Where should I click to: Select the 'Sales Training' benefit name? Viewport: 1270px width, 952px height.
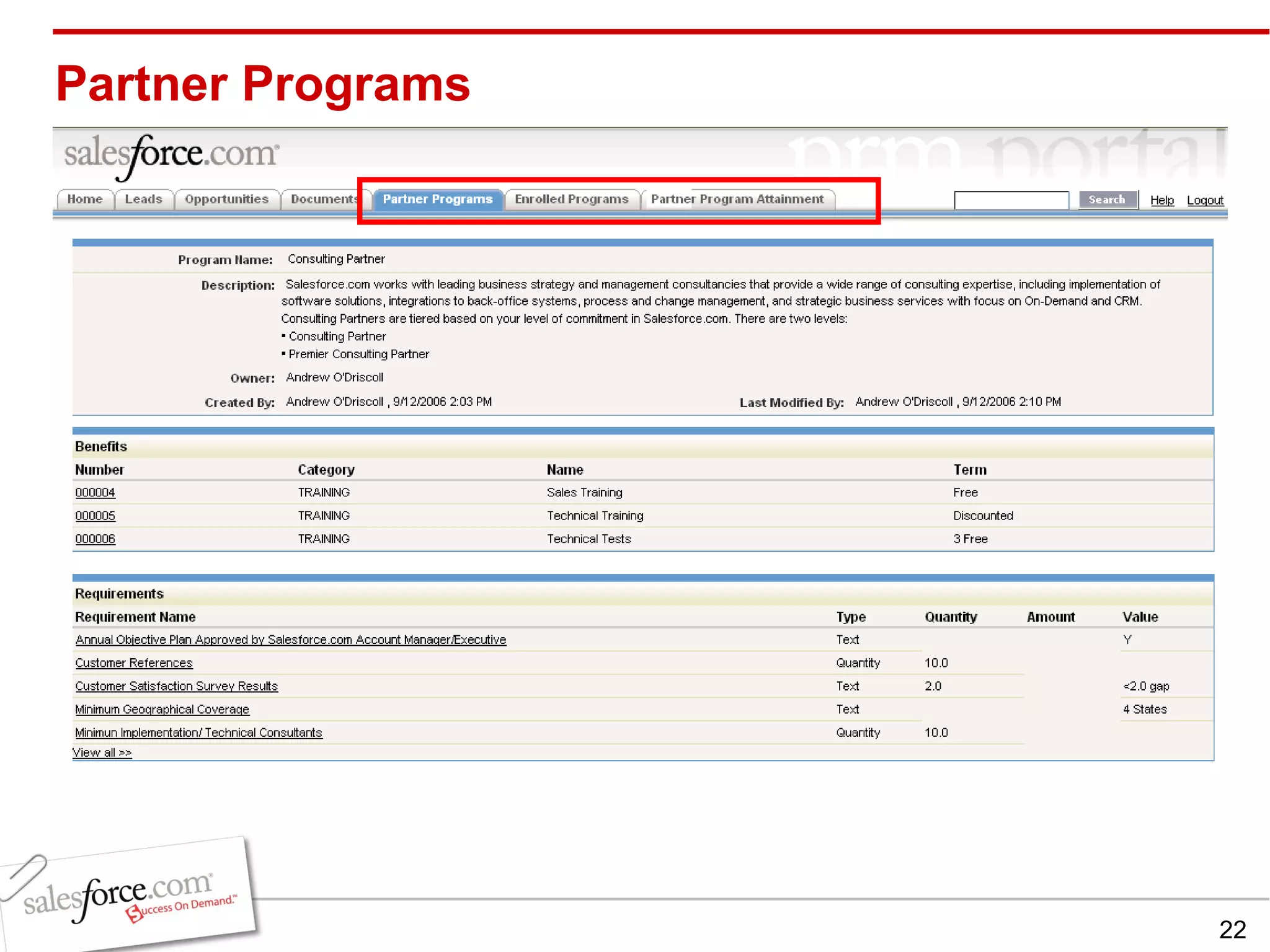[x=585, y=493]
